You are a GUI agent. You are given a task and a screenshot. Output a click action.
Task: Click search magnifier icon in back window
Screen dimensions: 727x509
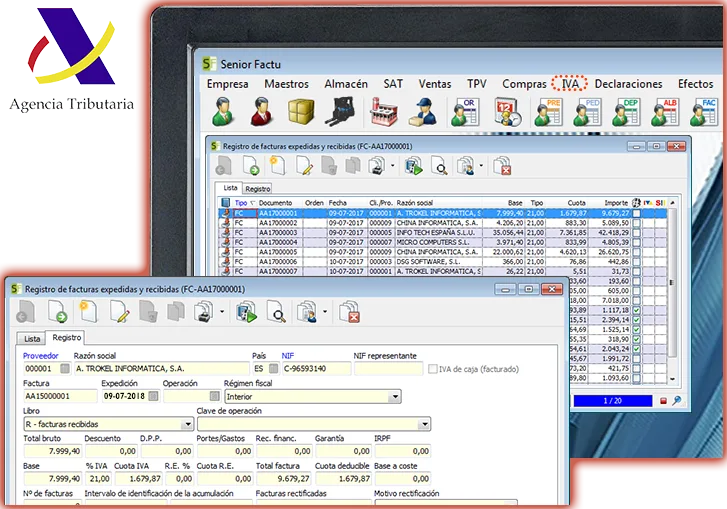pos(439,165)
